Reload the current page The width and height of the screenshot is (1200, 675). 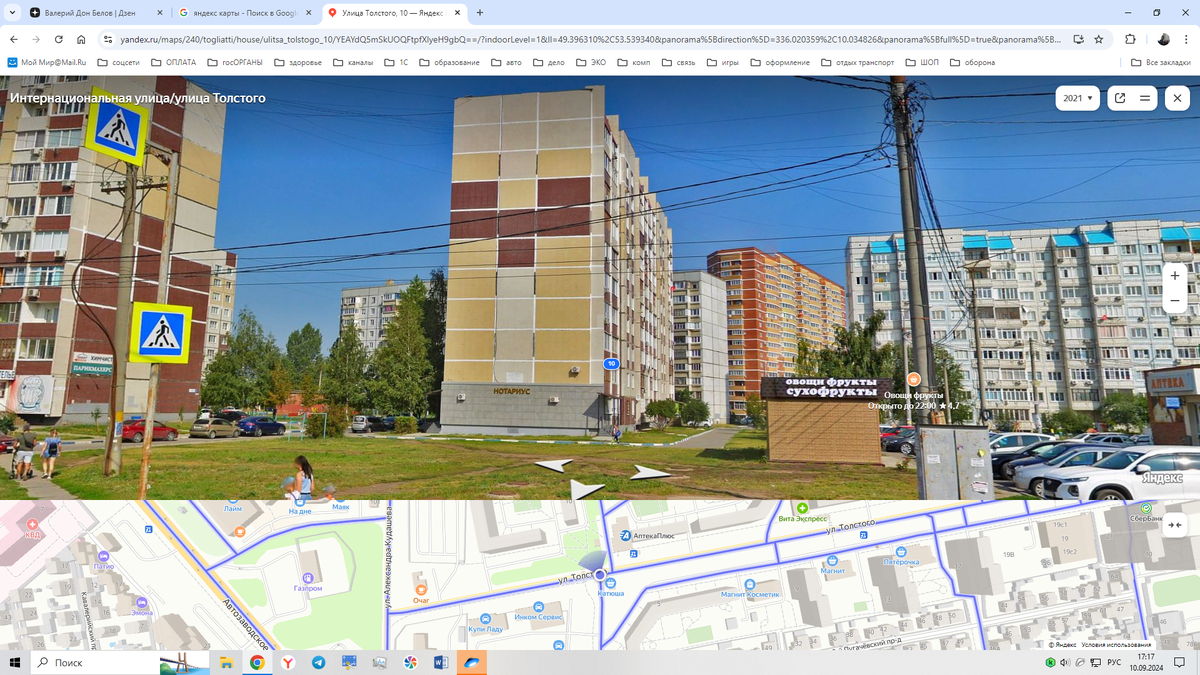(58, 39)
